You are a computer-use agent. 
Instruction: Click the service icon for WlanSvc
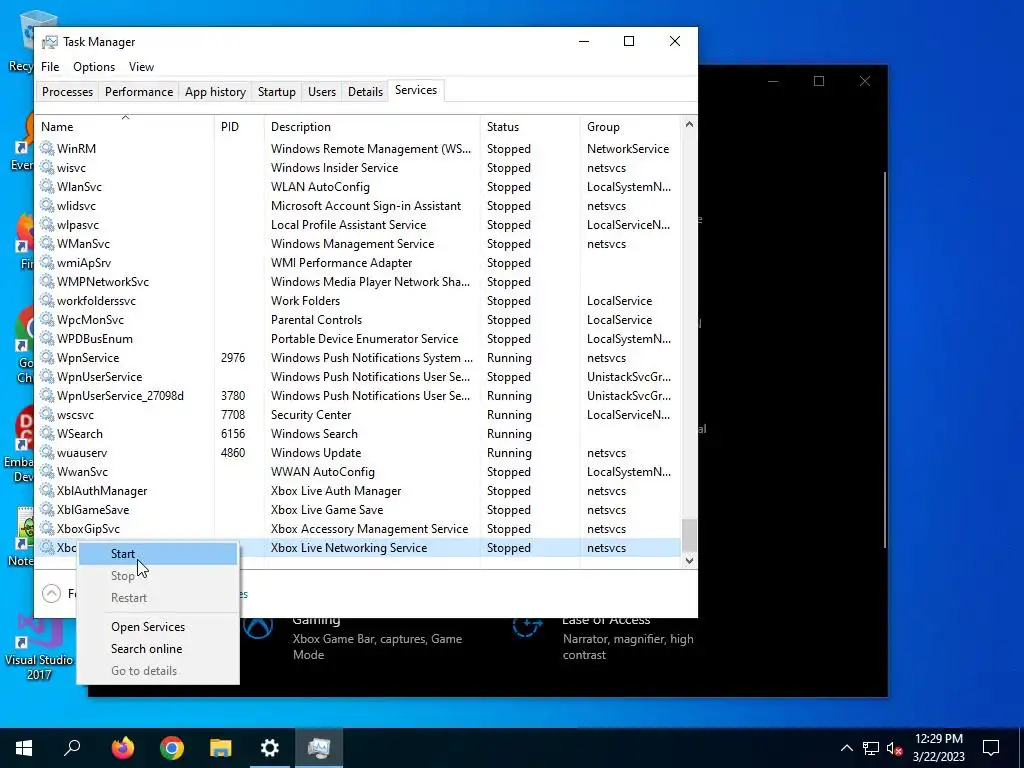[x=47, y=186]
